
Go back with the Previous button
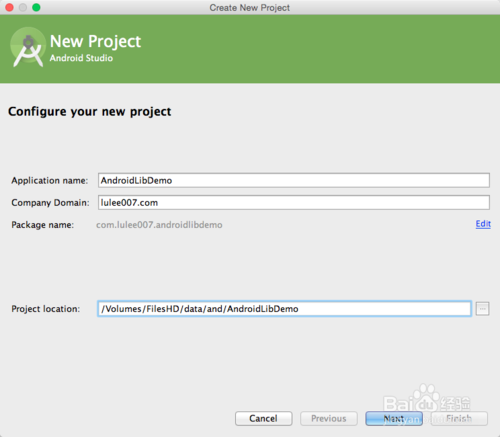pyautogui.click(x=329, y=418)
